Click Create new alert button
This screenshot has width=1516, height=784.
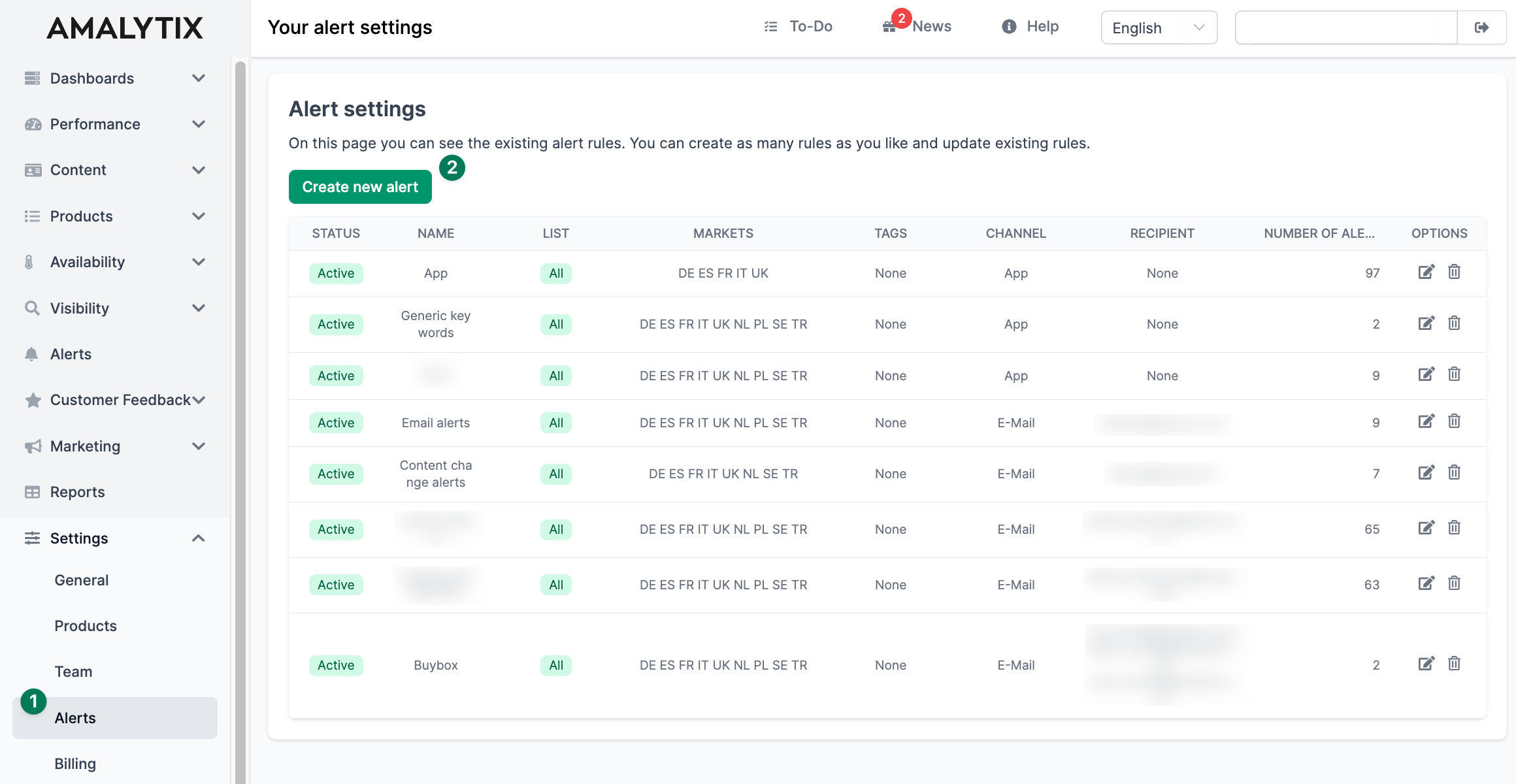360,187
